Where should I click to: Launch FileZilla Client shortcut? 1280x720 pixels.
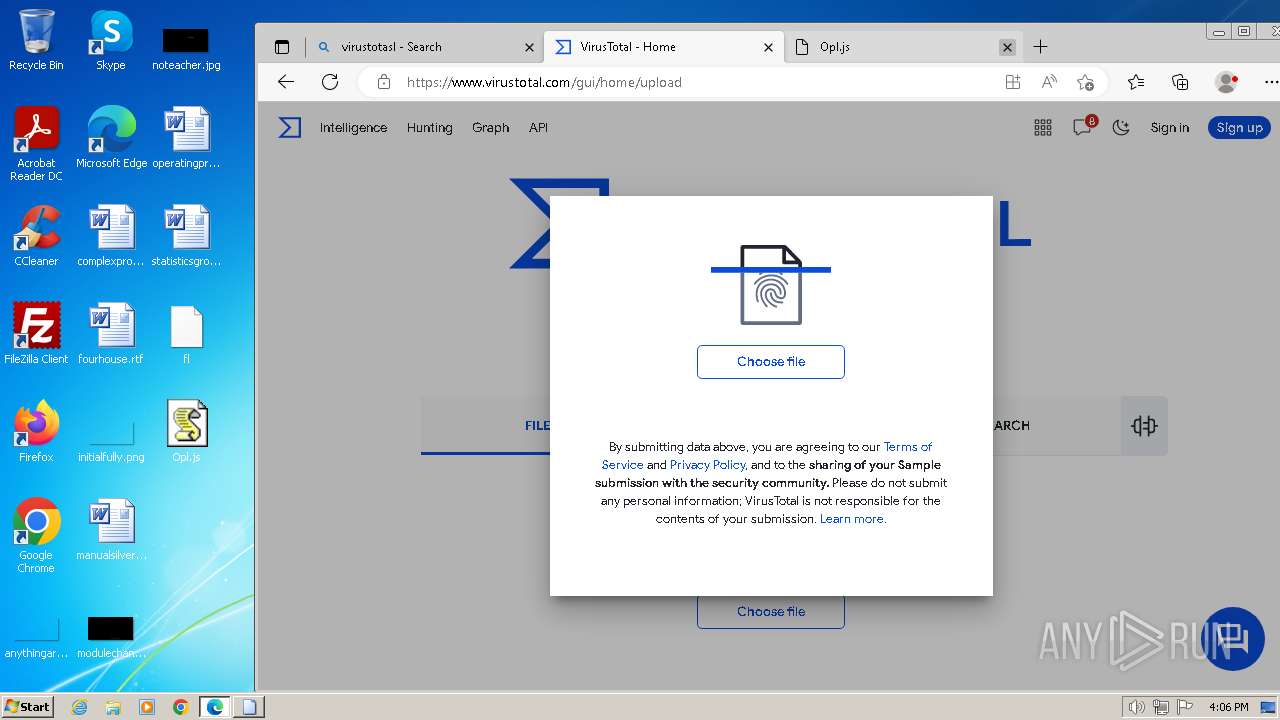[36, 334]
